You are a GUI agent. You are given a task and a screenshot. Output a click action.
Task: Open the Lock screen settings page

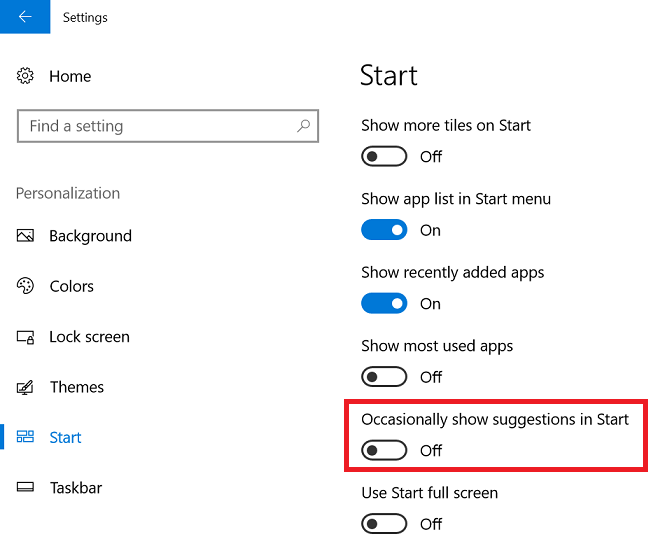89,337
